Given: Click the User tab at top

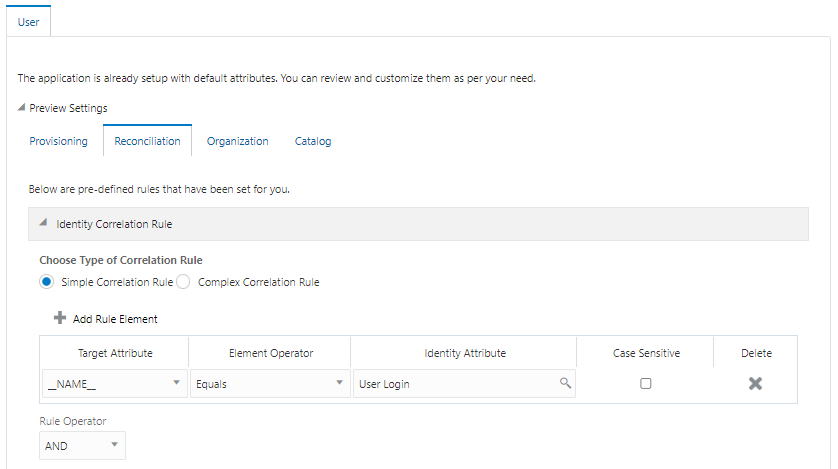Looking at the screenshot, I should click(29, 21).
